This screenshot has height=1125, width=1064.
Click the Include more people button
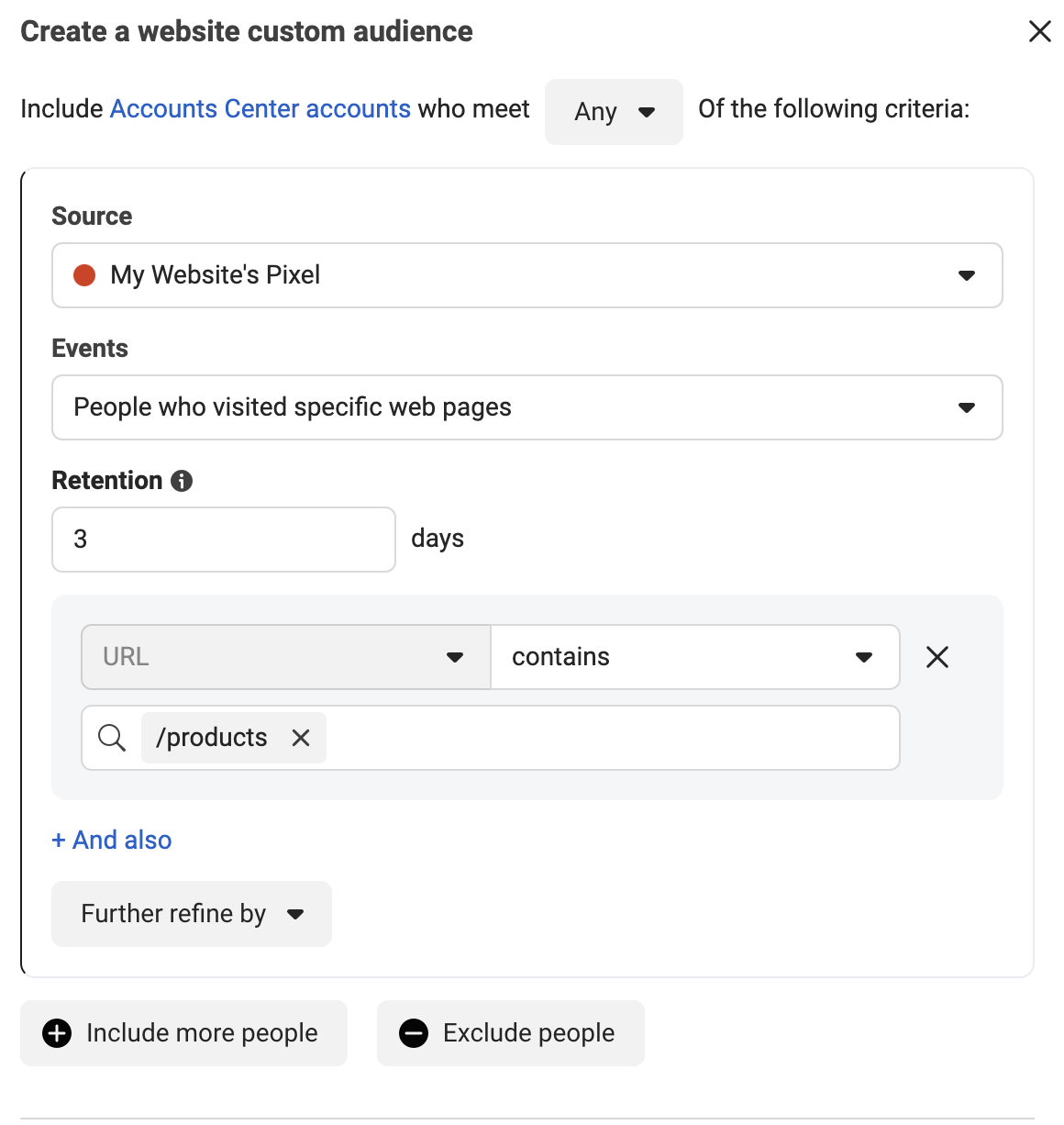click(x=183, y=1033)
